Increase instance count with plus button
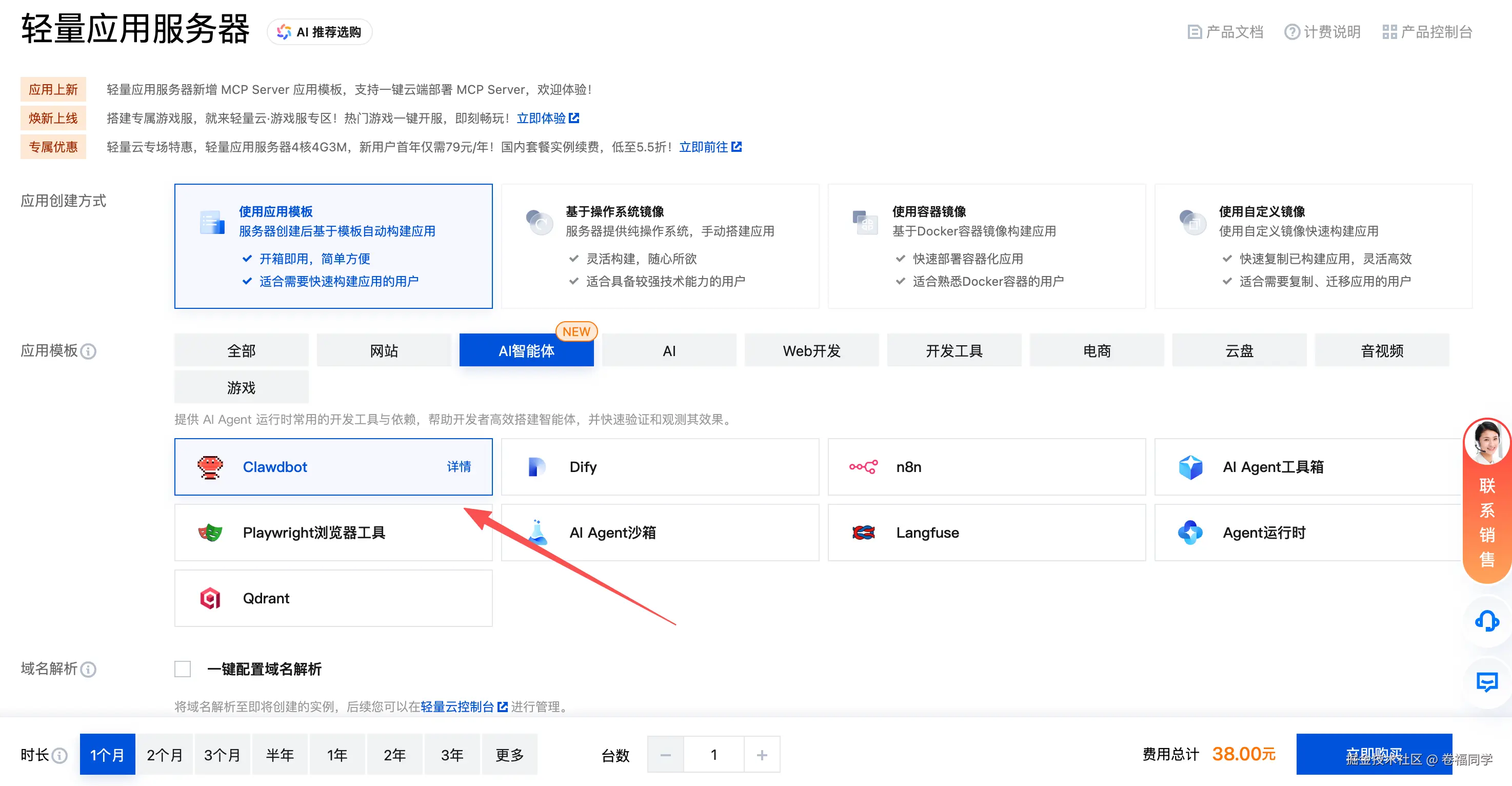The image size is (1512, 786). pyautogui.click(x=761, y=755)
